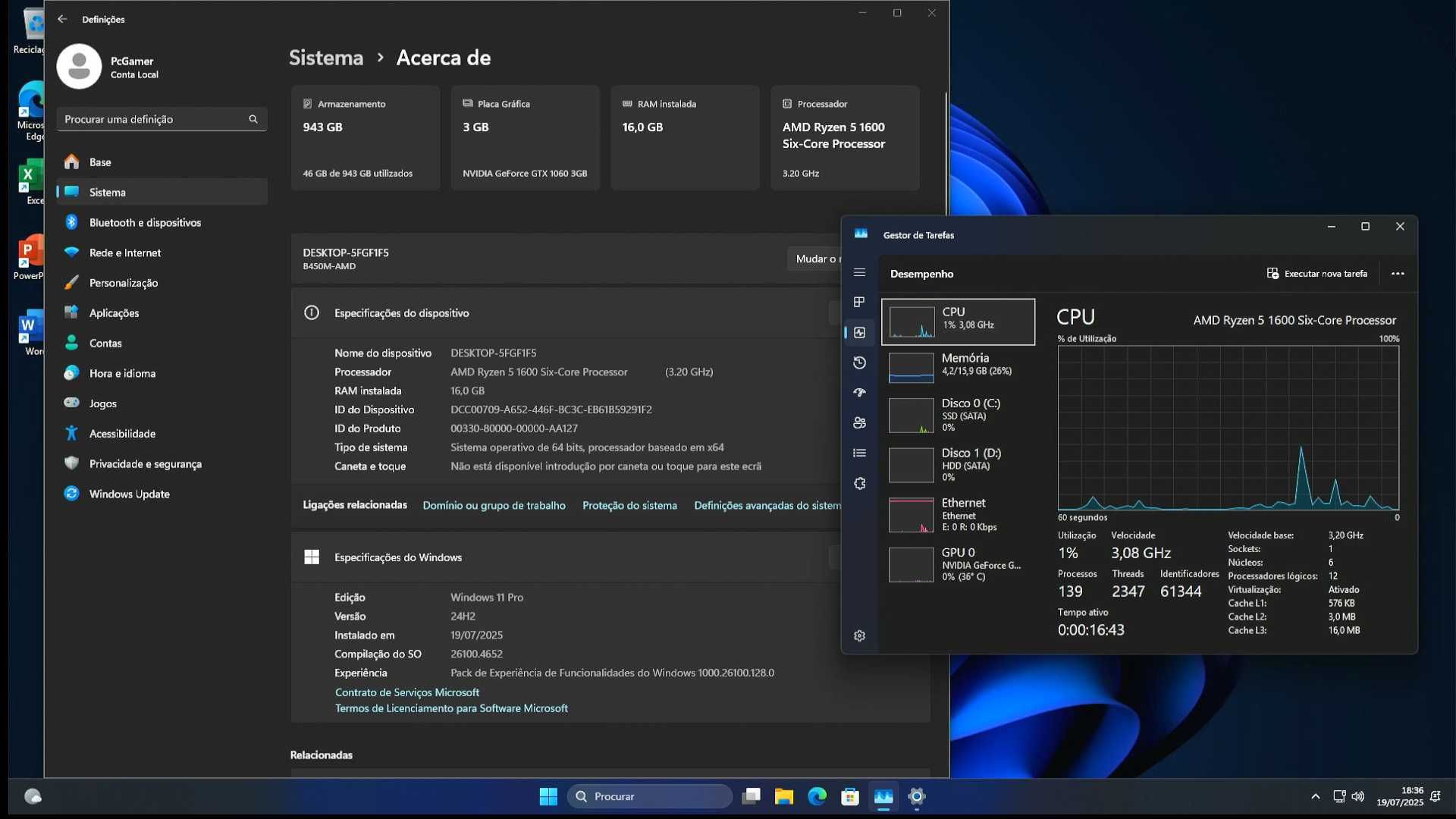Image resolution: width=1456 pixels, height=819 pixels.
Task: Go back using the Settings back arrow
Action: click(x=62, y=19)
